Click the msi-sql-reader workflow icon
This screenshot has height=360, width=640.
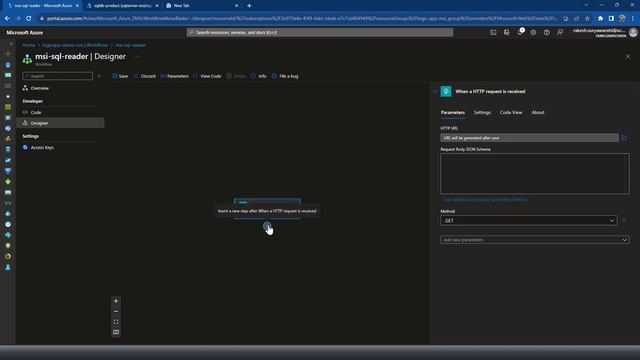(x=27, y=59)
